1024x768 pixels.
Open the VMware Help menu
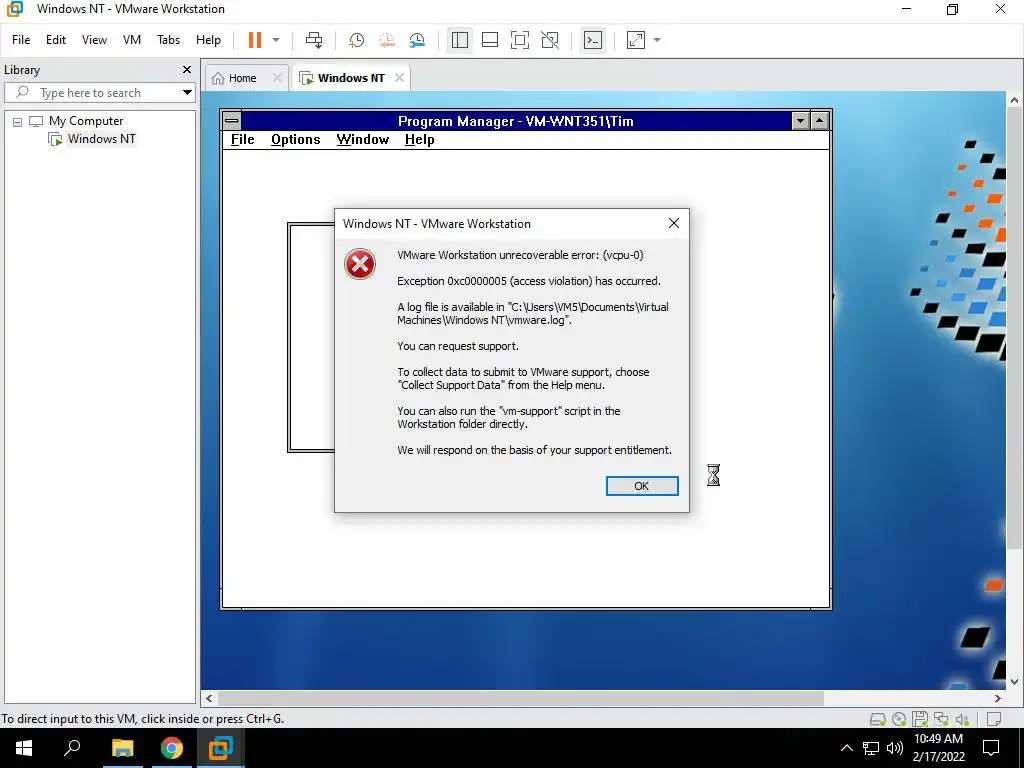(208, 40)
